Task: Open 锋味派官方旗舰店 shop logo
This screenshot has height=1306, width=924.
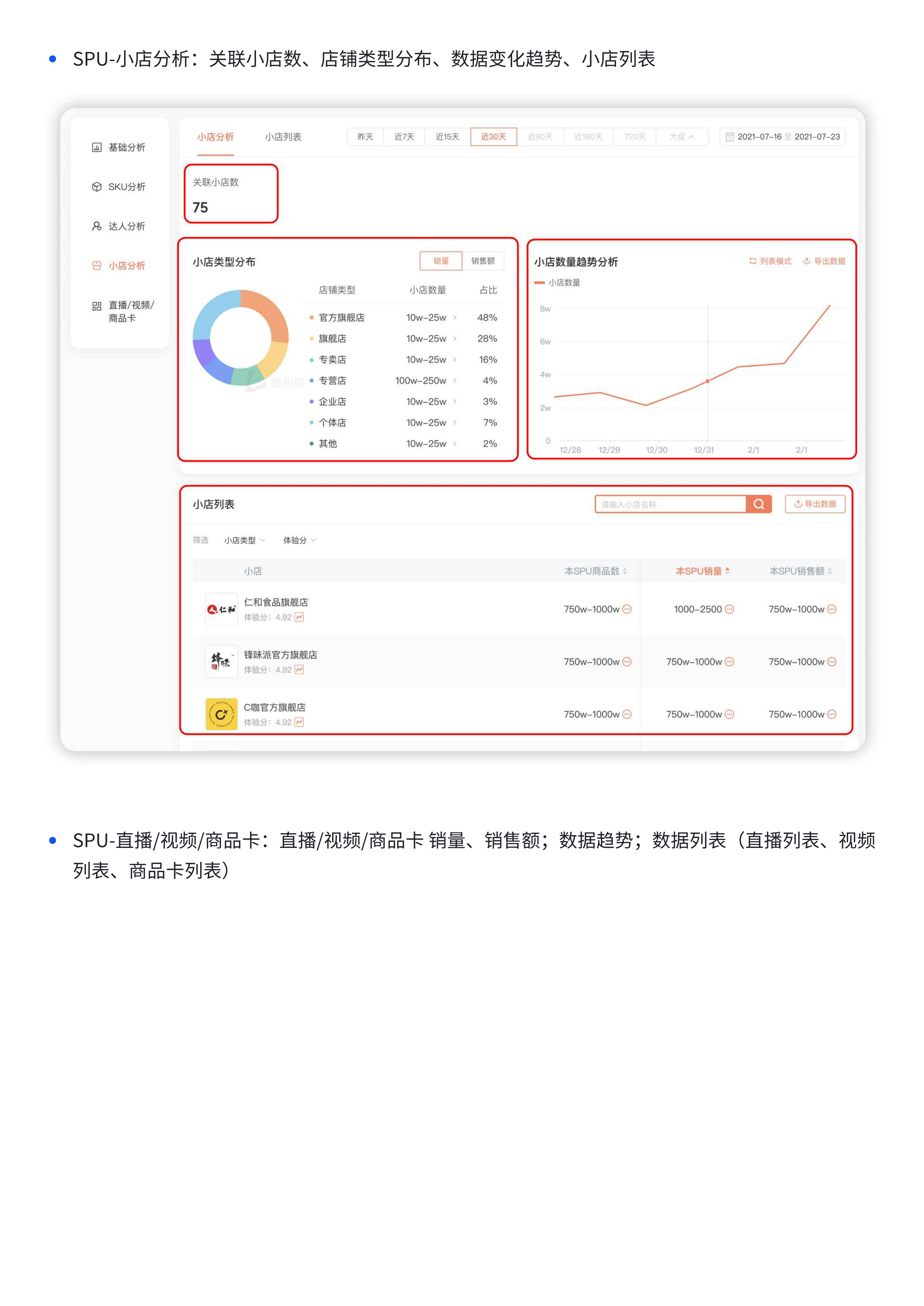Action: click(221, 661)
